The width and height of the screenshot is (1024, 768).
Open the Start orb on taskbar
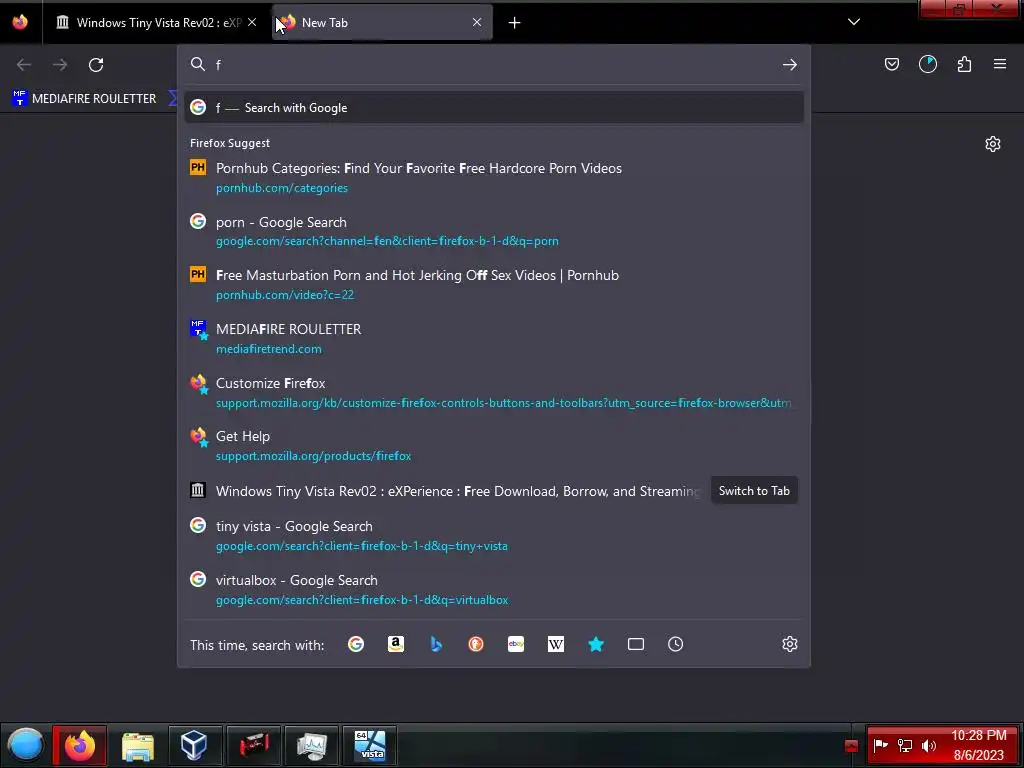[x=25, y=744]
